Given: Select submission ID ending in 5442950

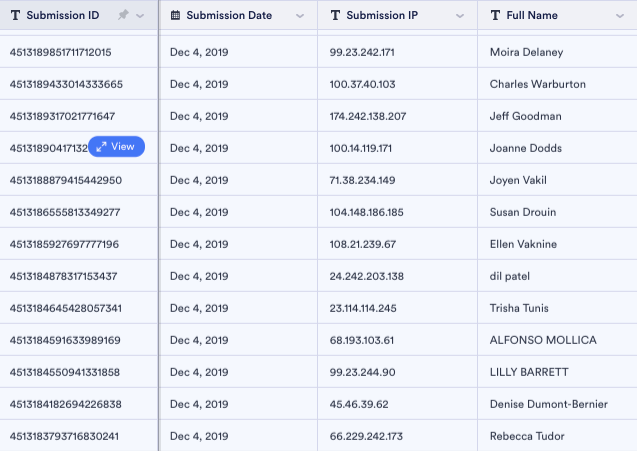Looking at the screenshot, I should 66,180.
